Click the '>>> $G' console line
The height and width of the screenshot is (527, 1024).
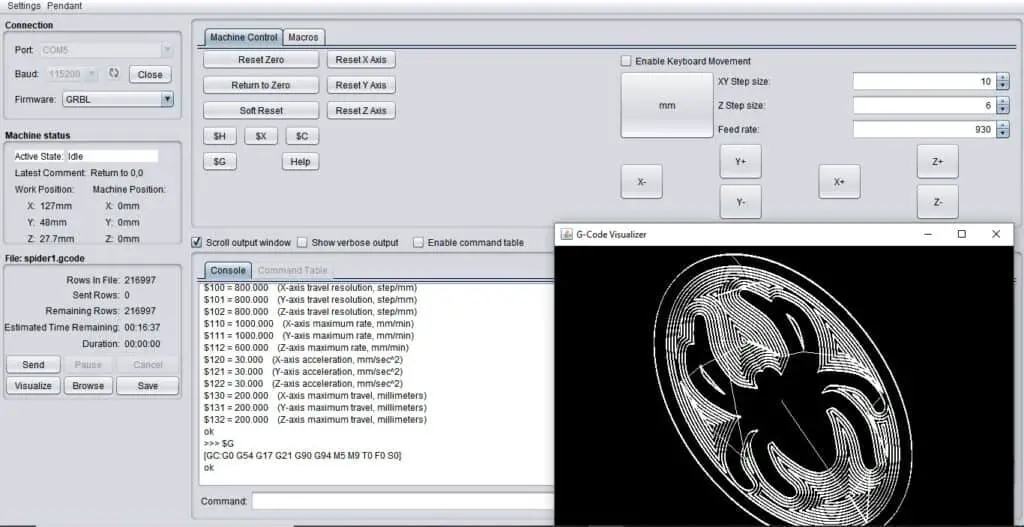pos(219,443)
